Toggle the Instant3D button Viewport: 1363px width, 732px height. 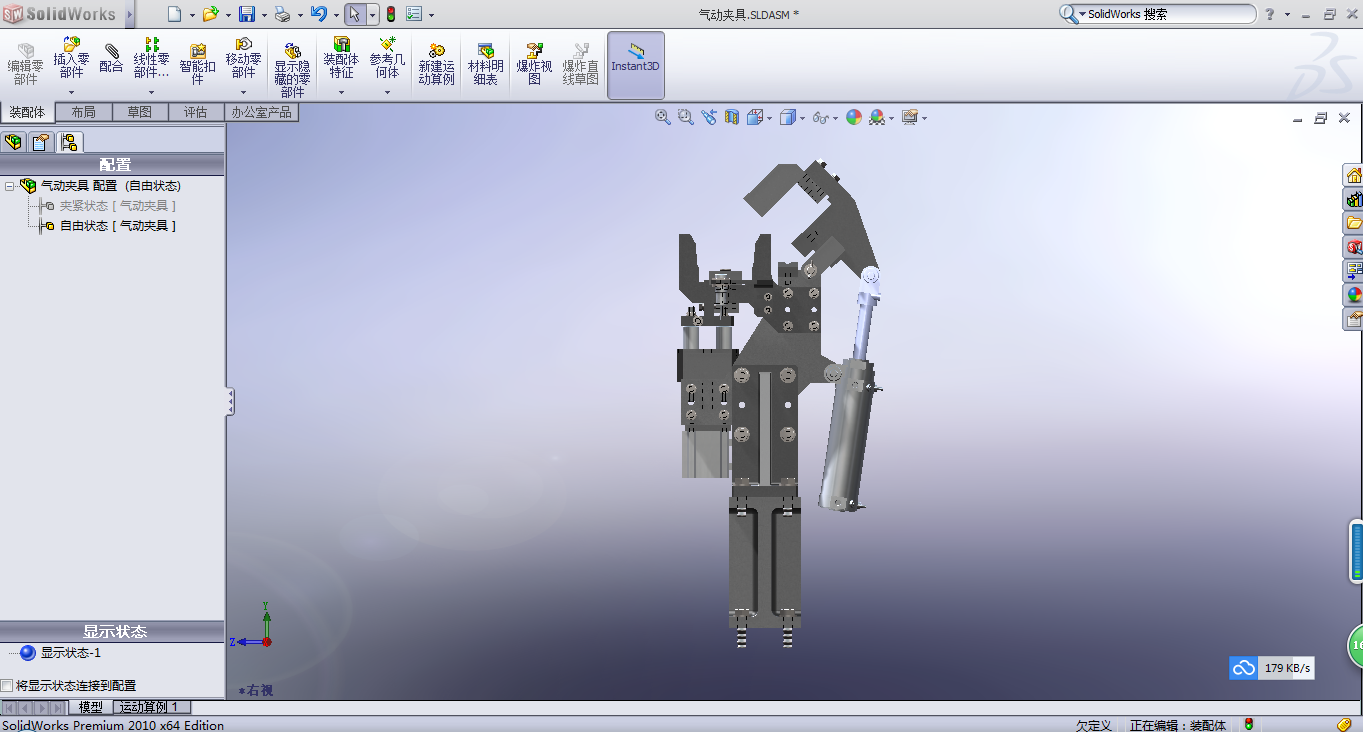pos(636,65)
